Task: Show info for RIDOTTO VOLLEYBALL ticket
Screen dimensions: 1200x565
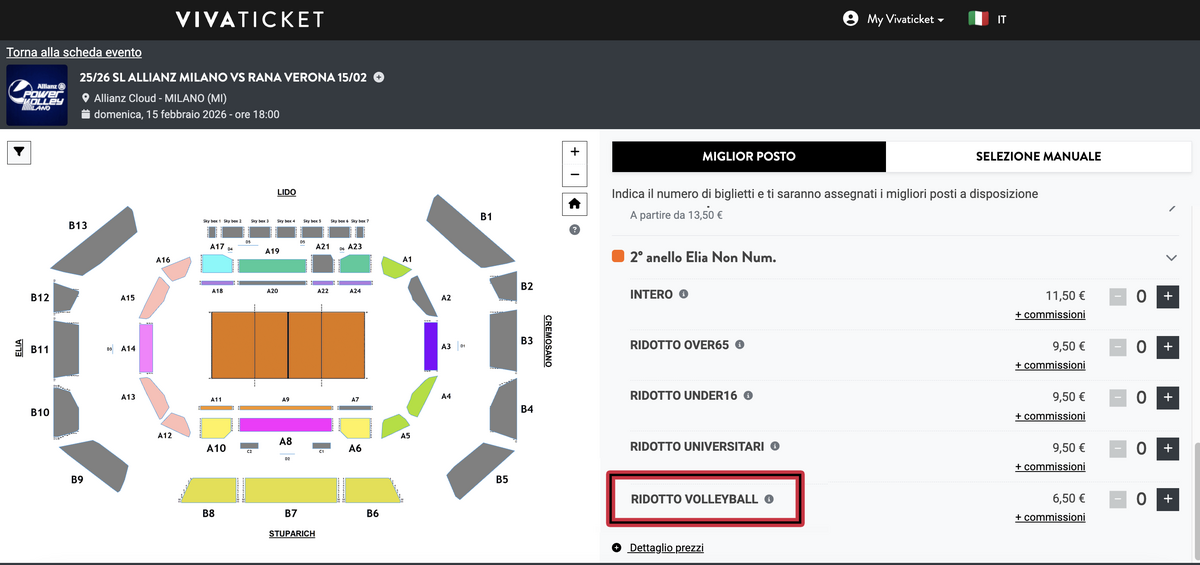Action: [769, 499]
